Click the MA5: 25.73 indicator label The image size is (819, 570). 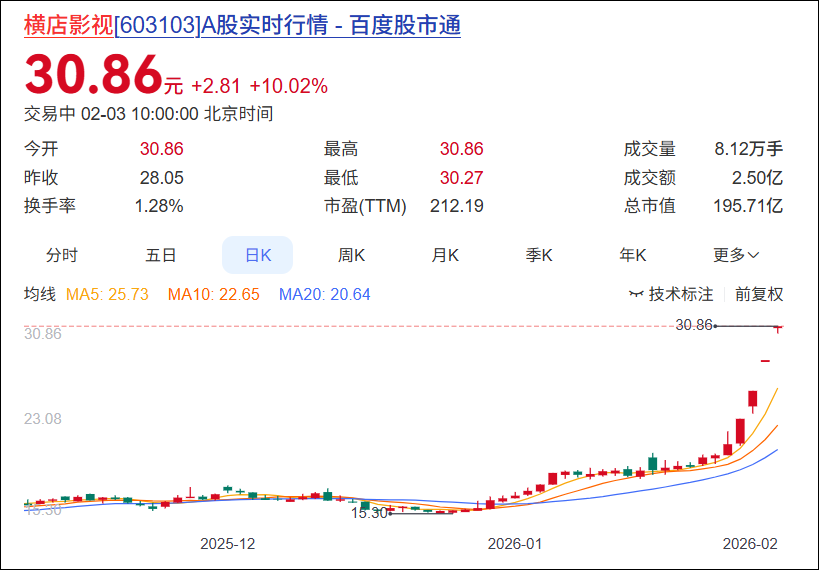(107, 294)
